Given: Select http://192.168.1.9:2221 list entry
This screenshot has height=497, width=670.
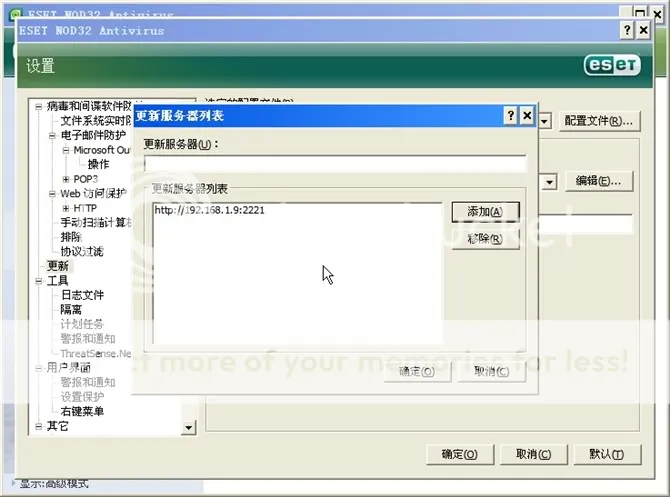Looking at the screenshot, I should click(209, 210).
